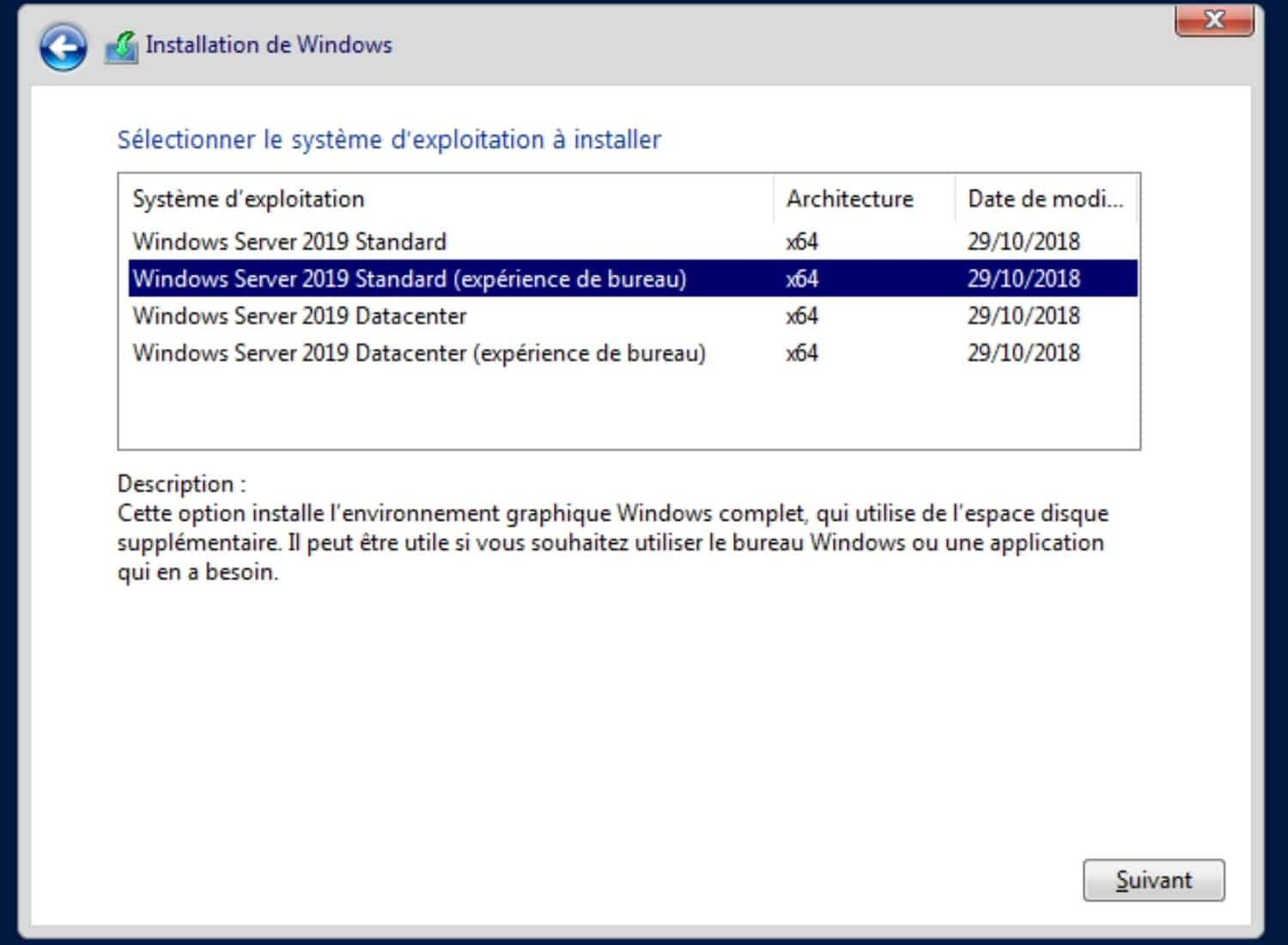The width and height of the screenshot is (1288, 945).
Task: Select Windows Server 2019 Datacenter core row
Action: [x=633, y=315]
